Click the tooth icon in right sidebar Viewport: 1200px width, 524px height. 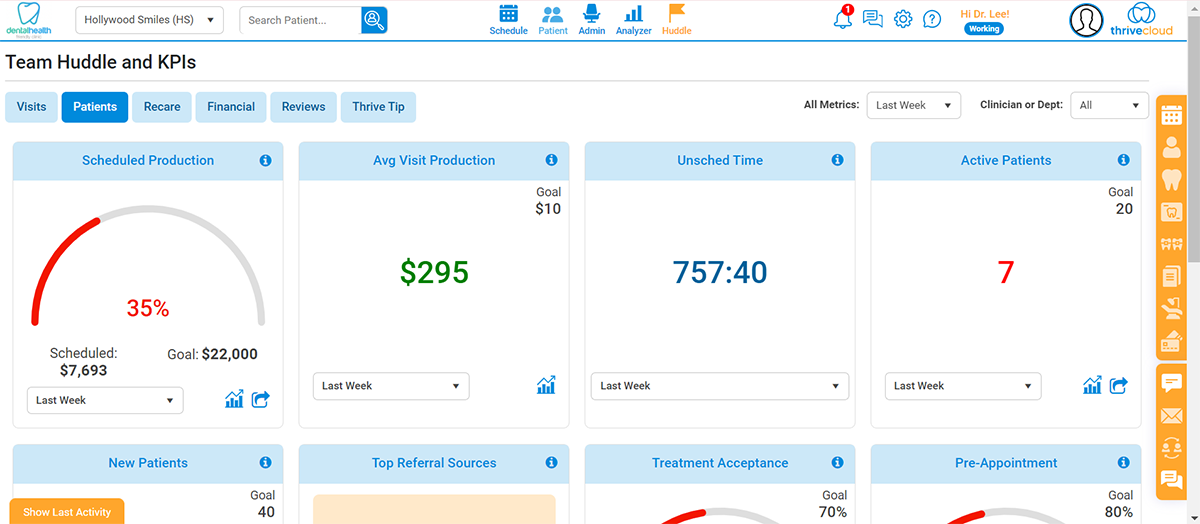1170,180
